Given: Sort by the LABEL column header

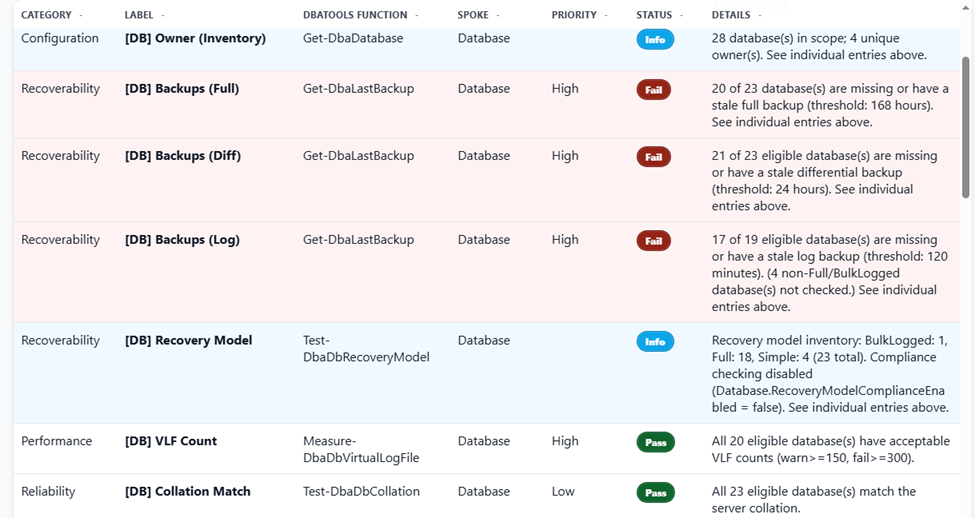Looking at the screenshot, I should (139, 15).
